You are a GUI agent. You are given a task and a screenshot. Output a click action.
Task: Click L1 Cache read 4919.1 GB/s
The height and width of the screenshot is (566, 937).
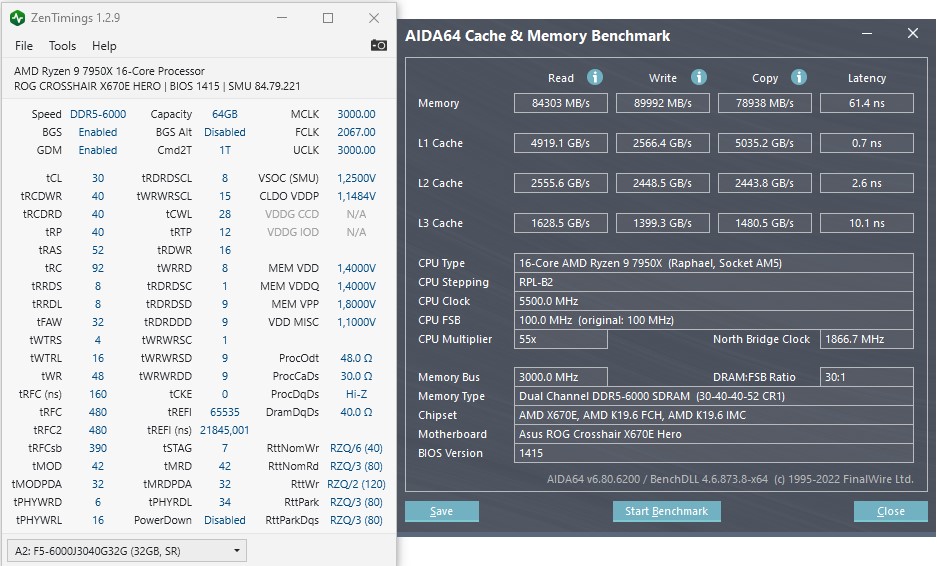[x=561, y=143]
